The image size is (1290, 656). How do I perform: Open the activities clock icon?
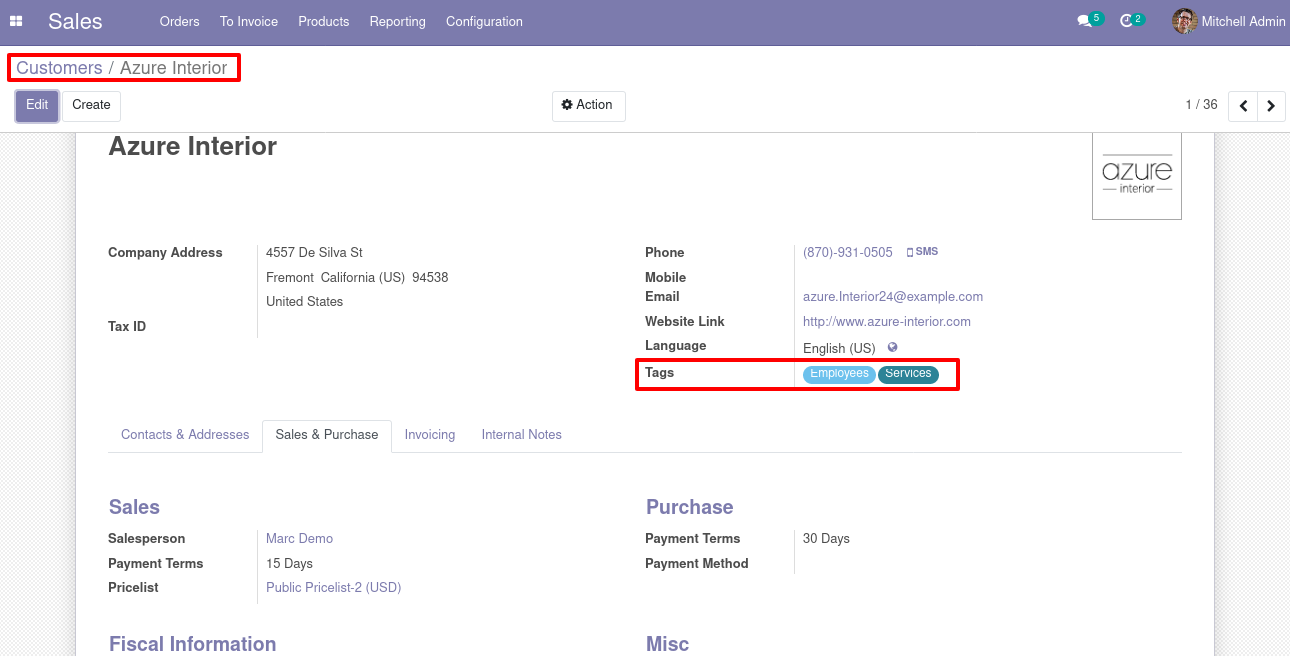pyautogui.click(x=1127, y=21)
